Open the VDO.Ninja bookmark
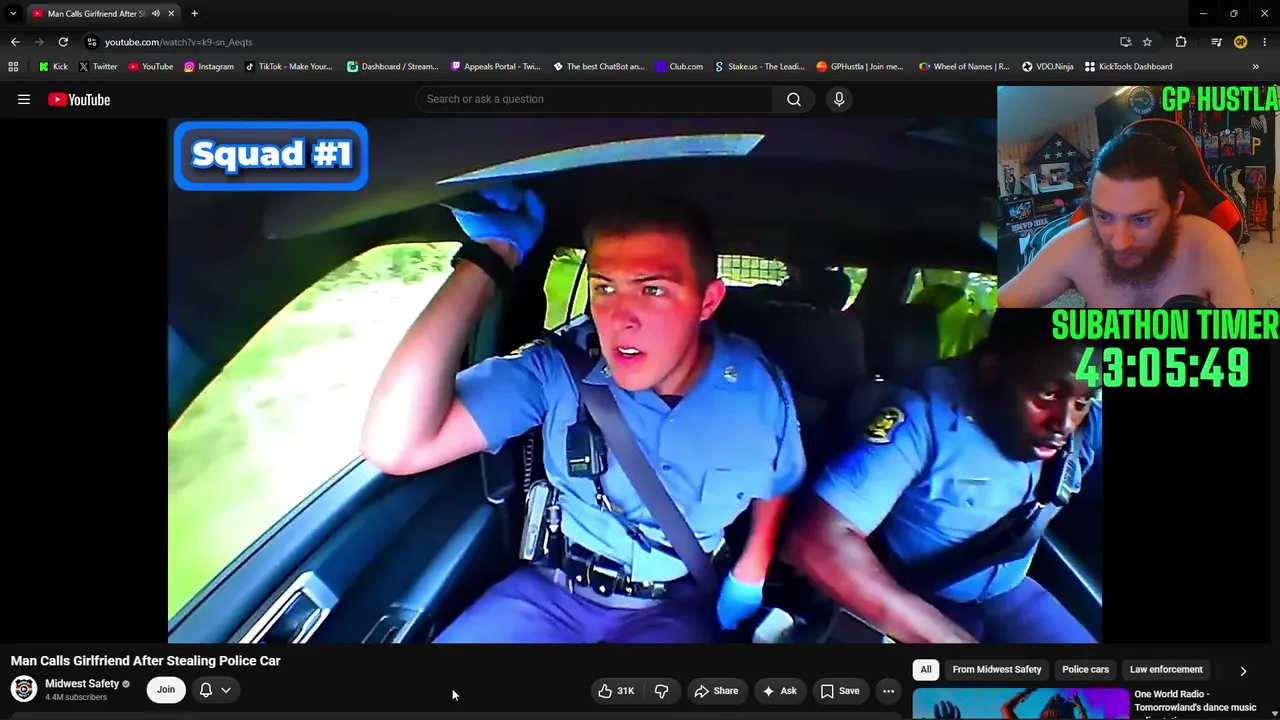This screenshot has width=1280, height=720. click(1047, 67)
